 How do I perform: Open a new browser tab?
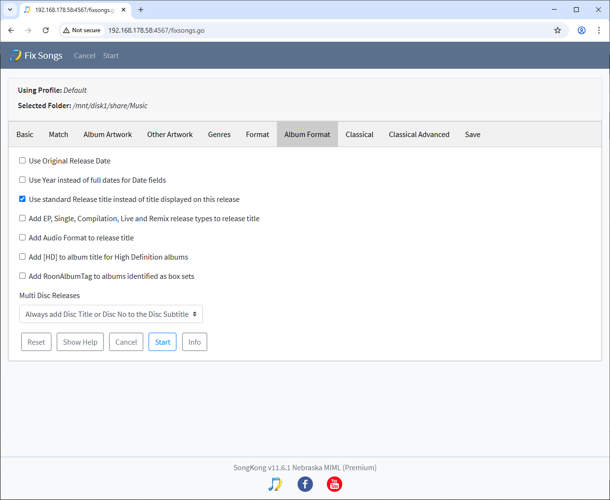click(141, 10)
